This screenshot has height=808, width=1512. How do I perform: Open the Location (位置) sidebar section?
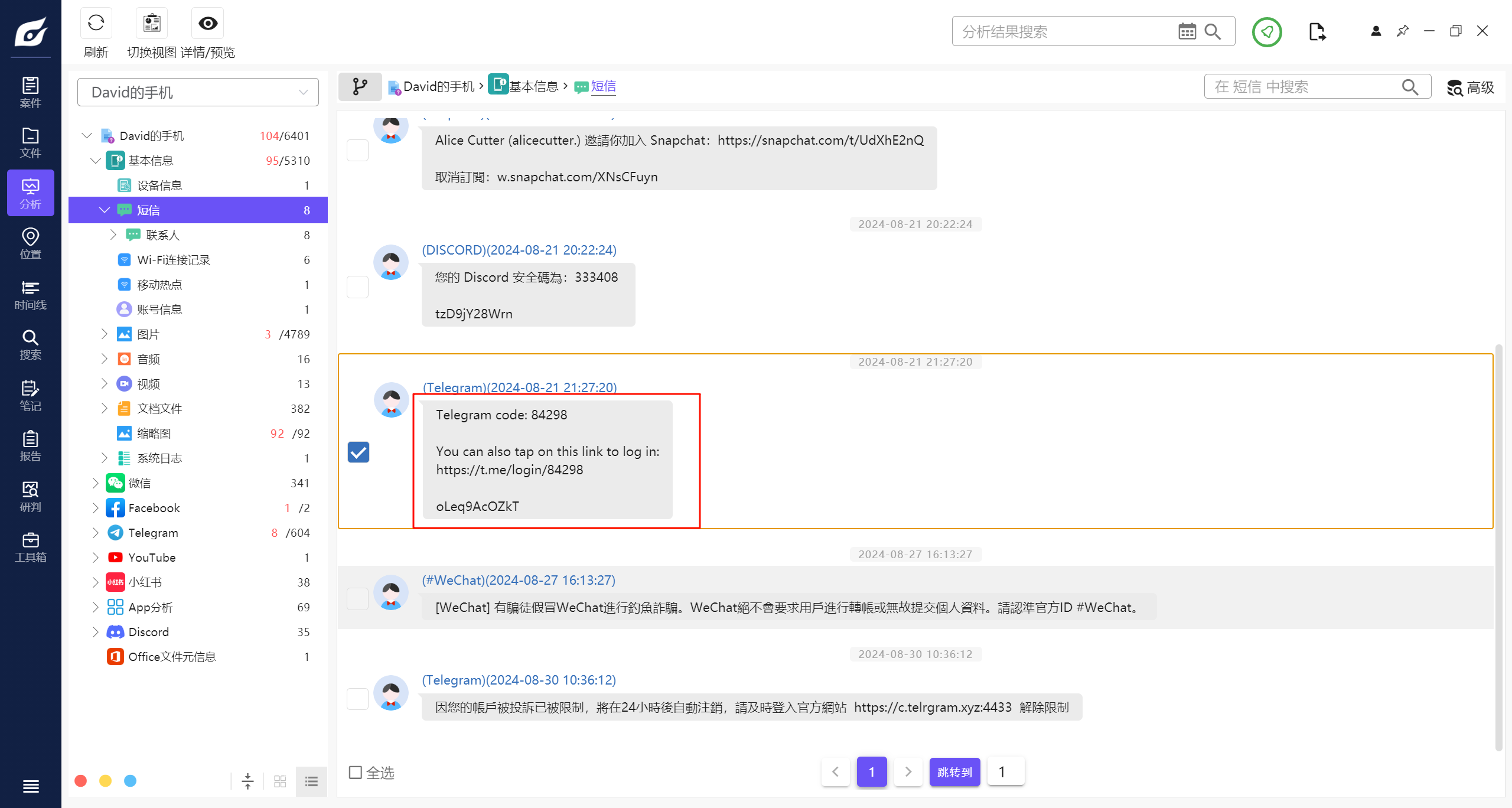30,244
